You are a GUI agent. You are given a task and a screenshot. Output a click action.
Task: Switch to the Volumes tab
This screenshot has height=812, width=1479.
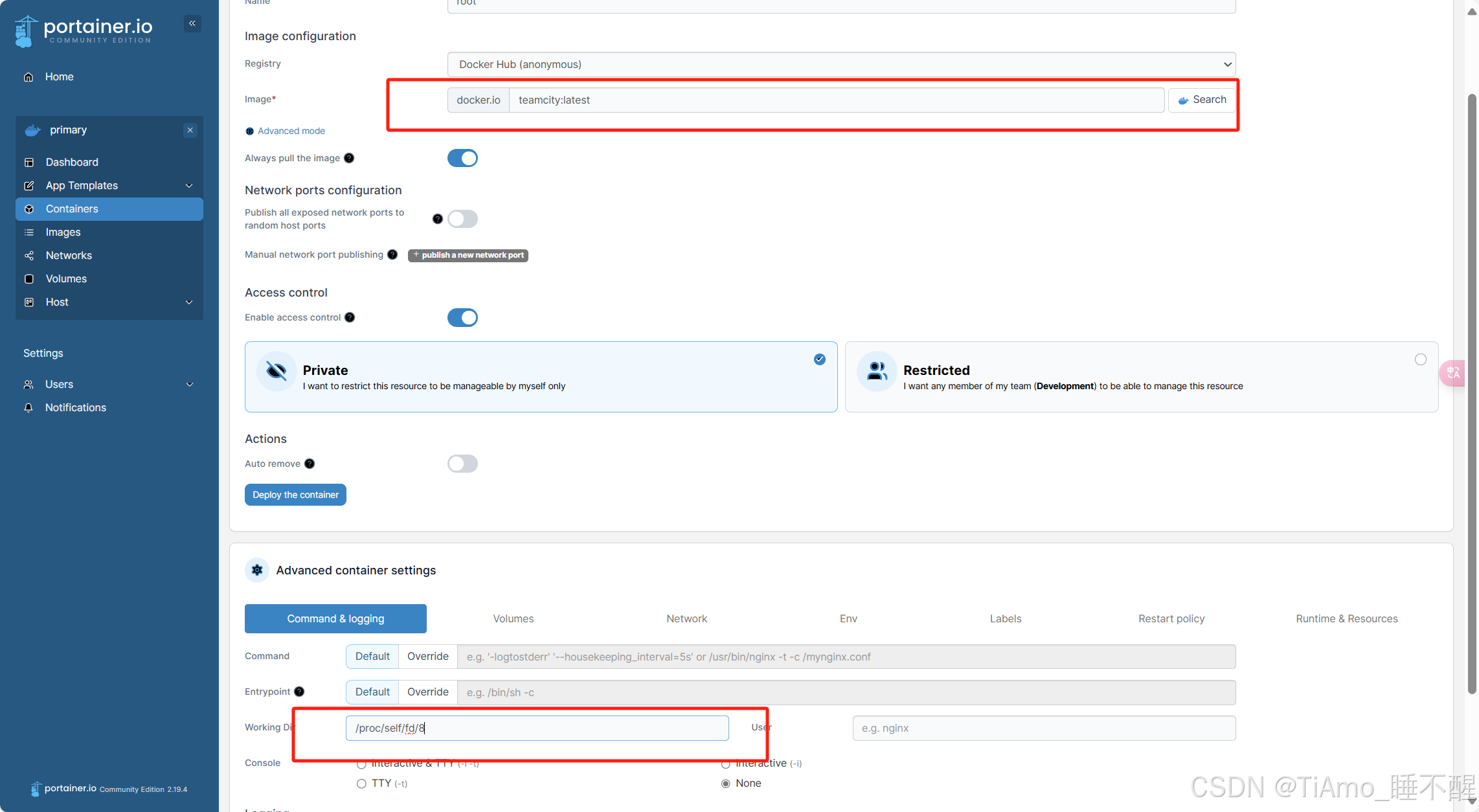(514, 618)
